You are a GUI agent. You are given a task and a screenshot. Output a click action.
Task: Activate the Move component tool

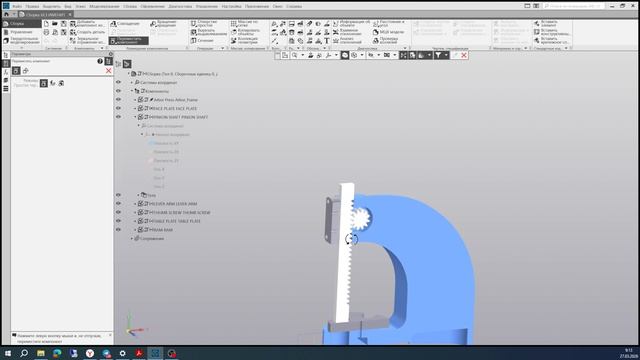coord(129,40)
